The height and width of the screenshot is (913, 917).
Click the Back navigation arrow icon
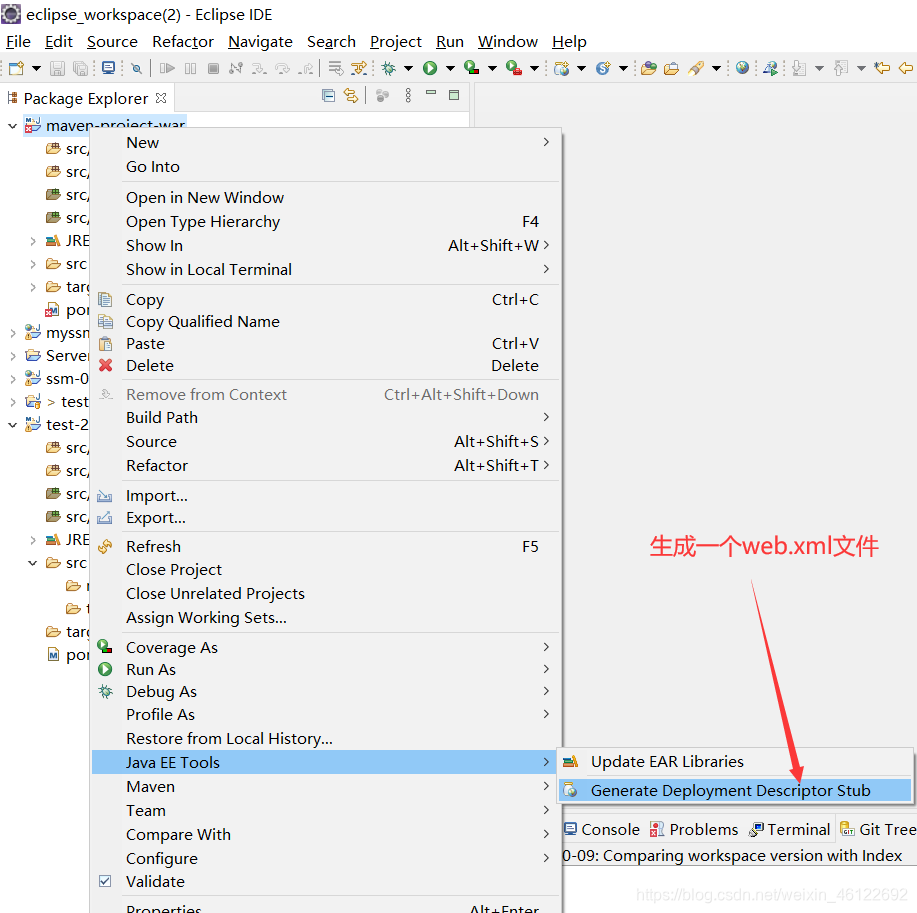(x=906, y=68)
